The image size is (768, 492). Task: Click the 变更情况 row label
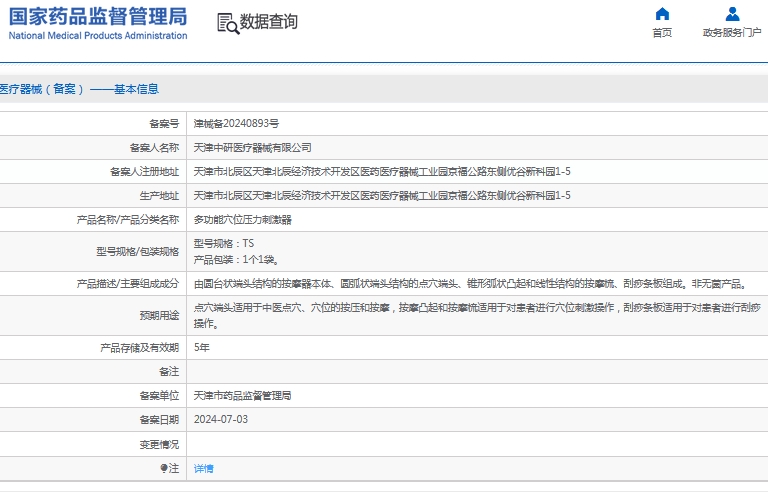click(x=159, y=444)
